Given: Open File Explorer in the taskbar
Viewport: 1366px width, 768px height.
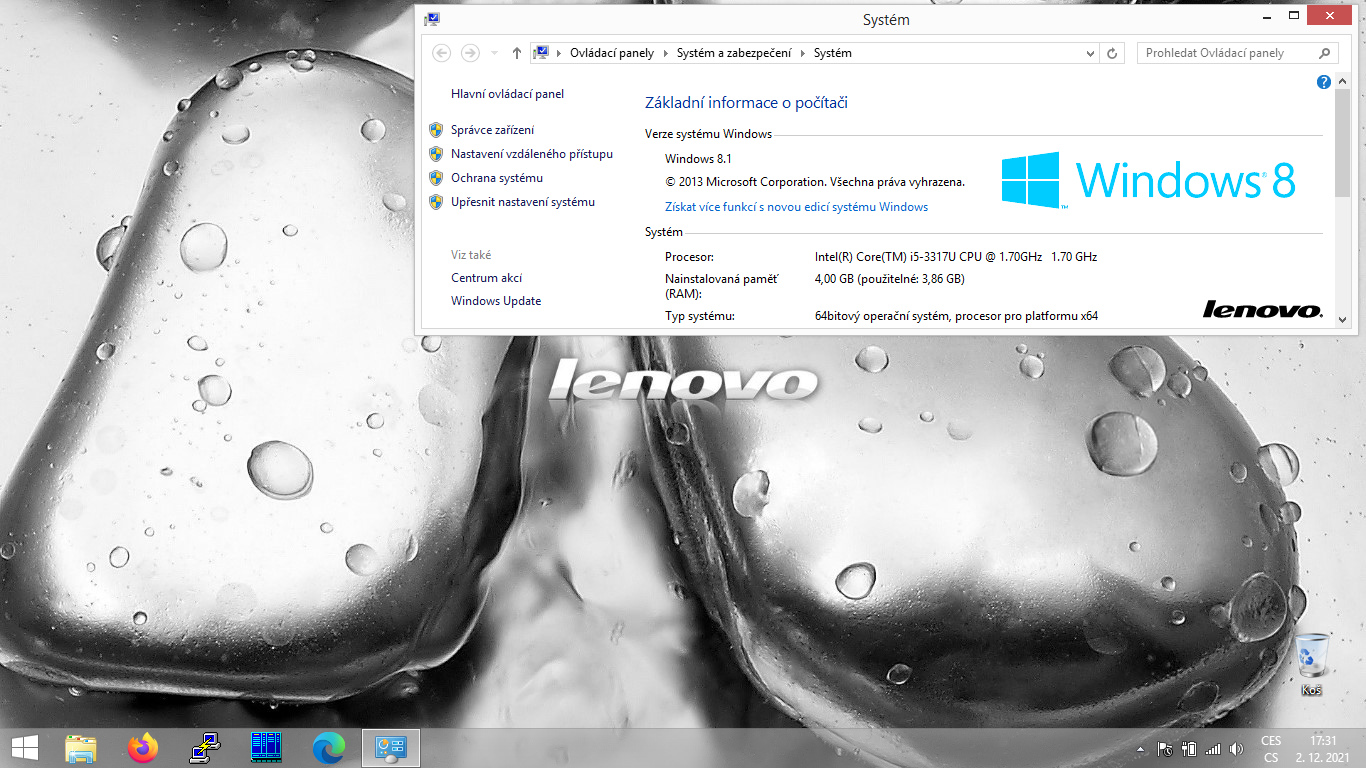Looking at the screenshot, I should pyautogui.click(x=81, y=747).
